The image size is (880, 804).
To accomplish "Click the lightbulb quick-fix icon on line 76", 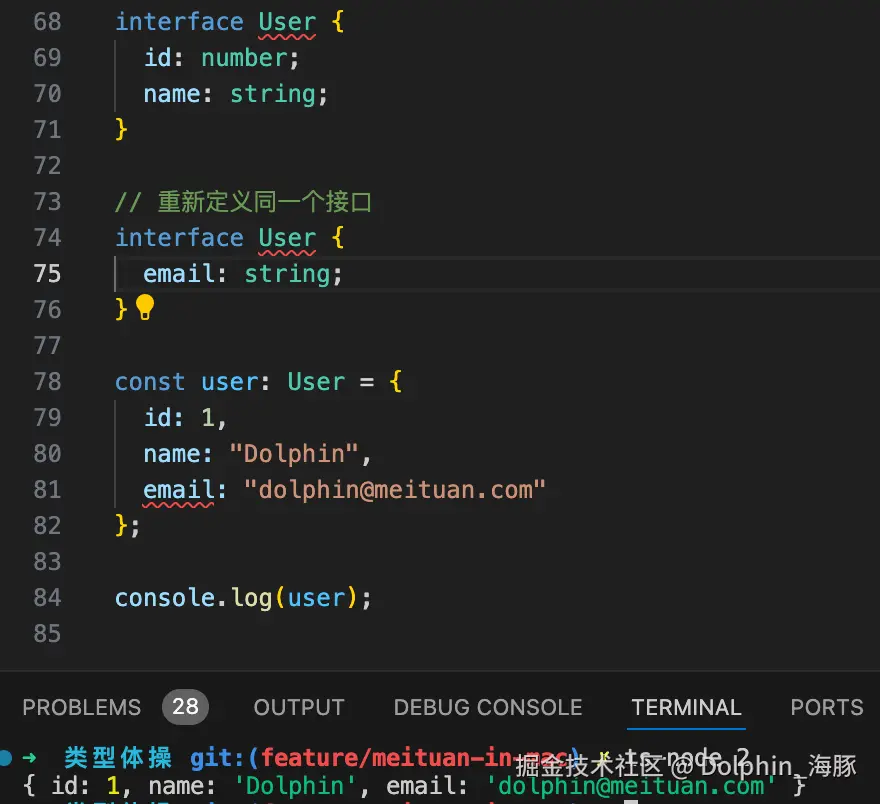I will pyautogui.click(x=145, y=307).
